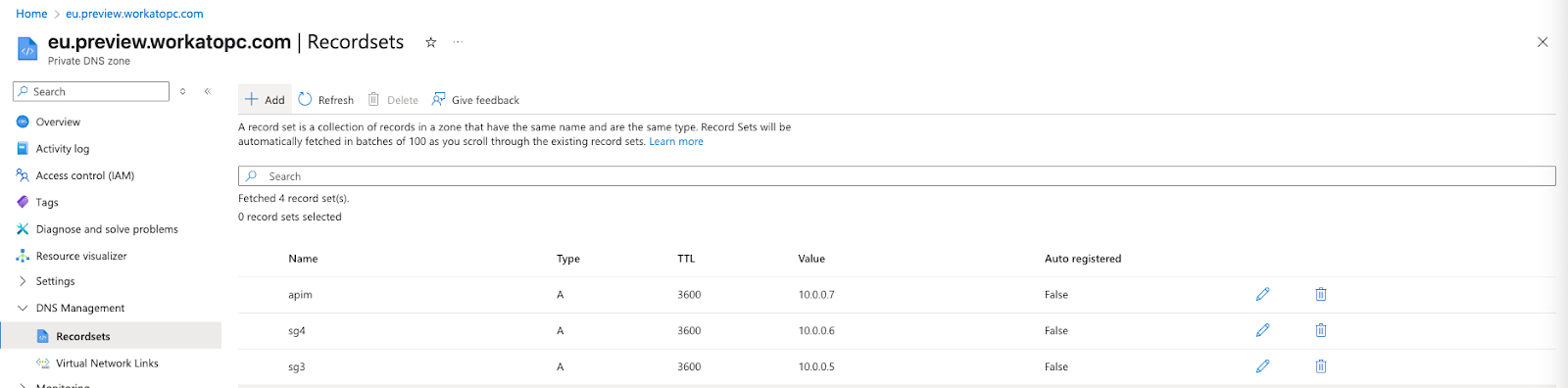1568x388 pixels.
Task: Click the edit pencil for sg3 record
Action: click(x=1262, y=366)
